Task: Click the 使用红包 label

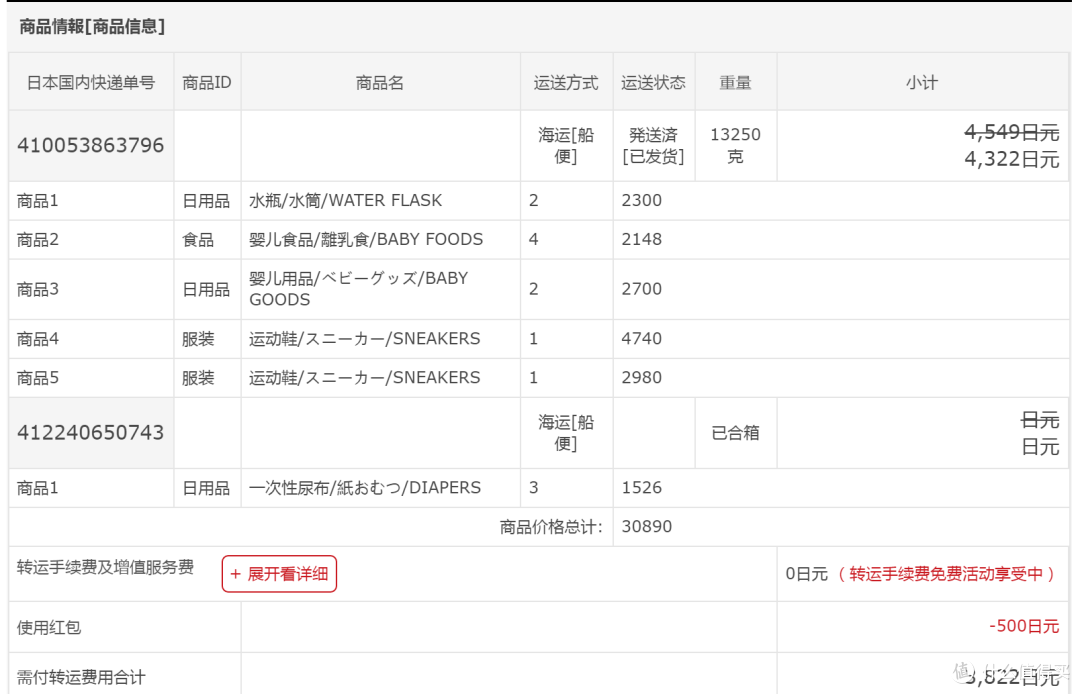Action: coord(49,627)
